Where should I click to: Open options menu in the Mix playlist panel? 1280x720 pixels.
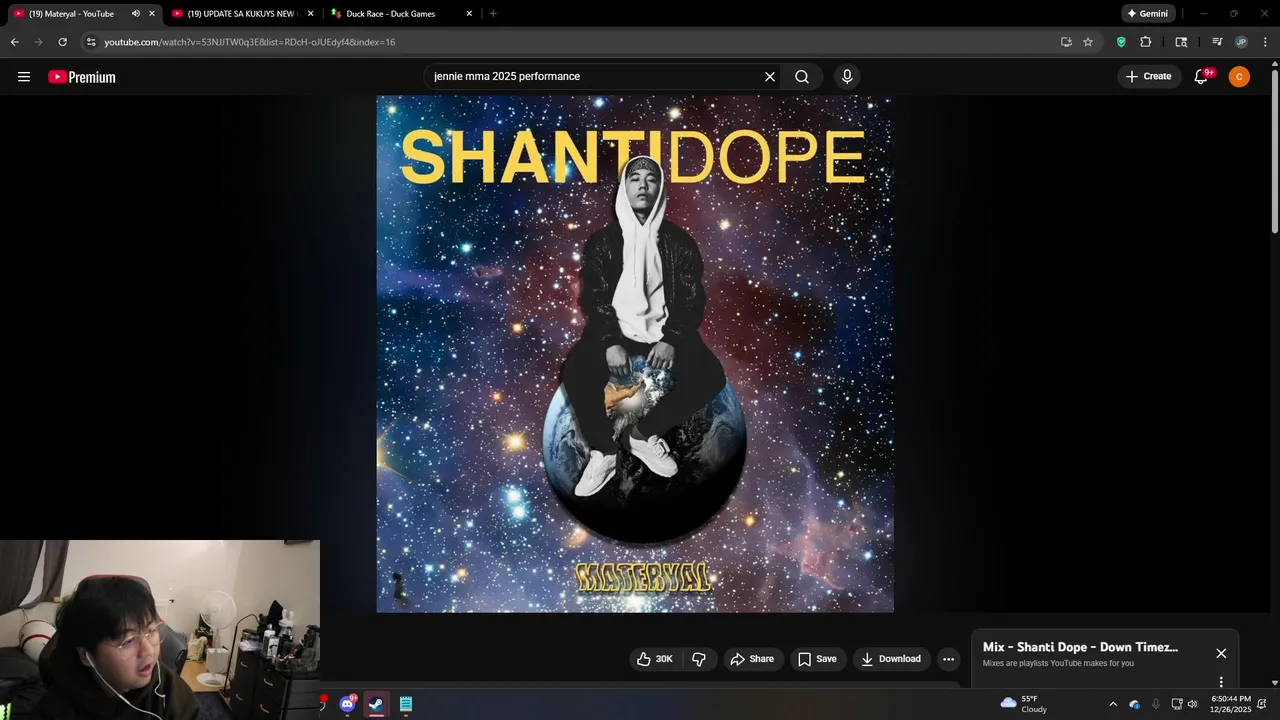[x=1221, y=682]
